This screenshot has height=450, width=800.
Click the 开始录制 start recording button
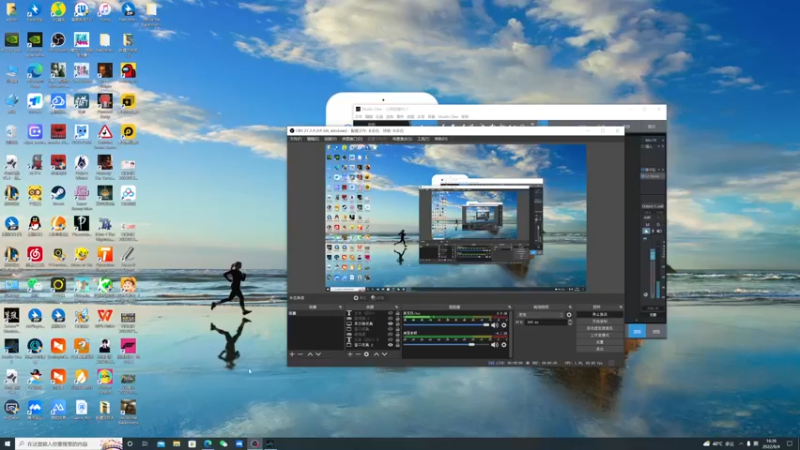click(599, 321)
